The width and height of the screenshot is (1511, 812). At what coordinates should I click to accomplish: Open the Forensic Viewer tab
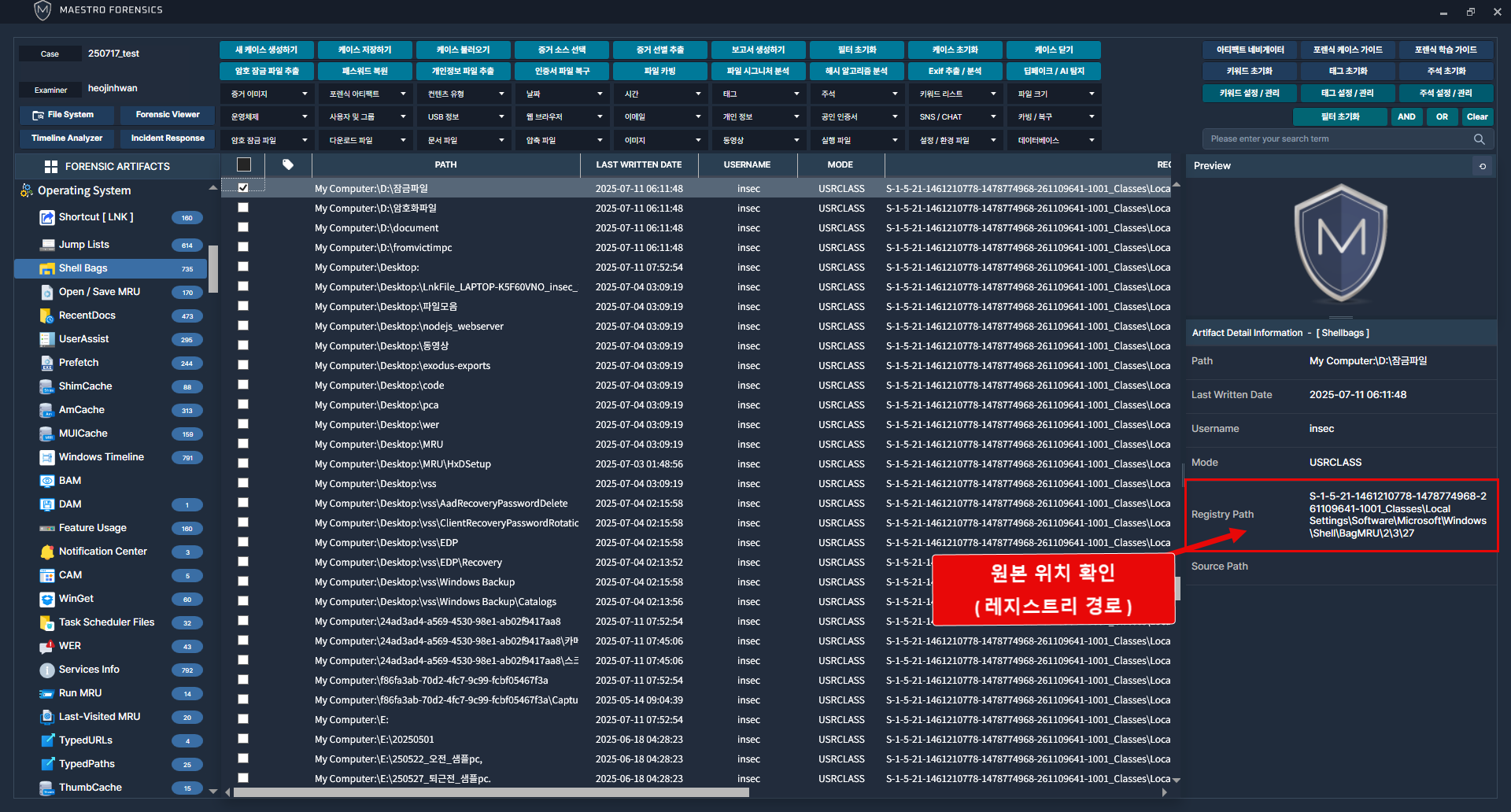click(x=168, y=115)
